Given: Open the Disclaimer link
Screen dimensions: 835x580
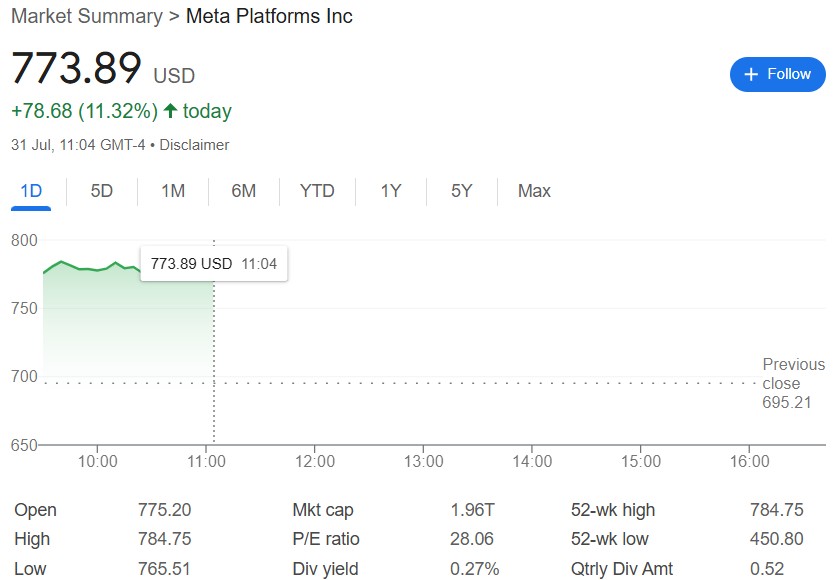Looking at the screenshot, I should click(x=194, y=145).
